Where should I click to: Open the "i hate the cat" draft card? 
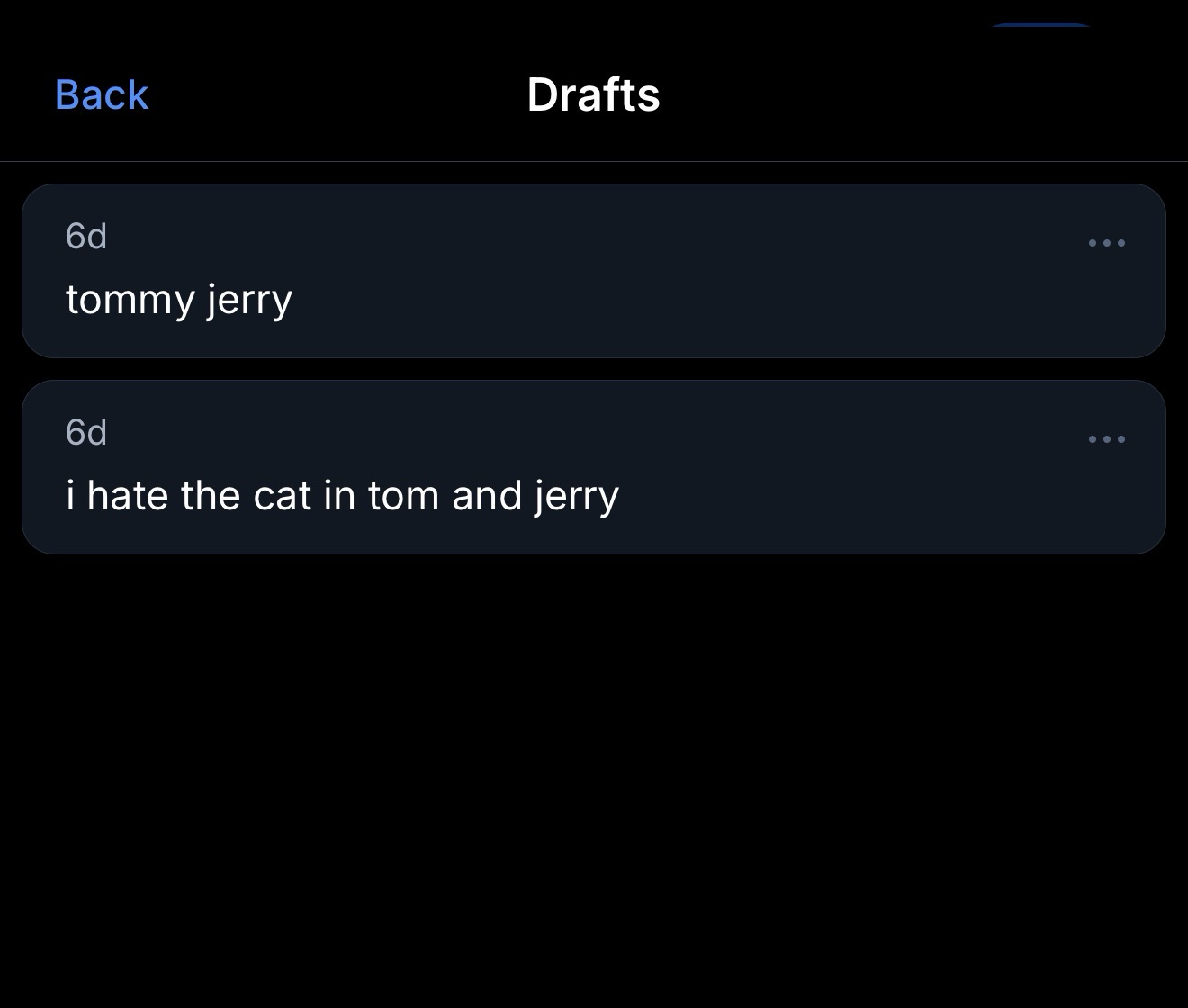[x=594, y=467]
